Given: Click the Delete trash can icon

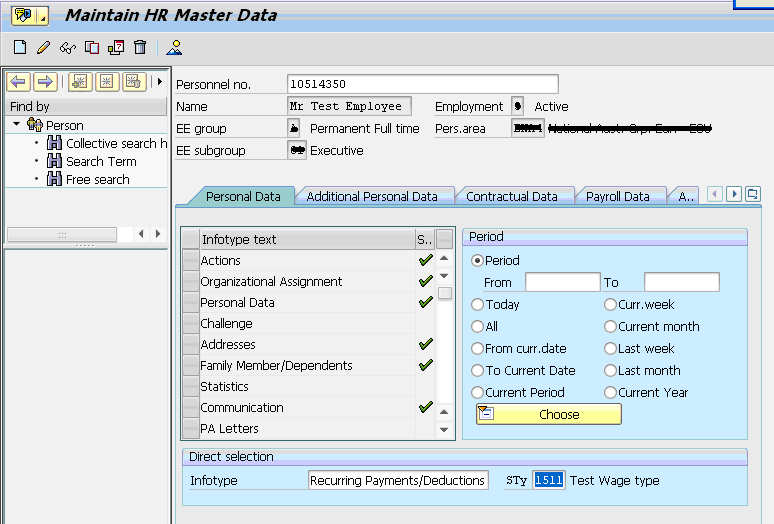Looking at the screenshot, I should [x=140, y=47].
